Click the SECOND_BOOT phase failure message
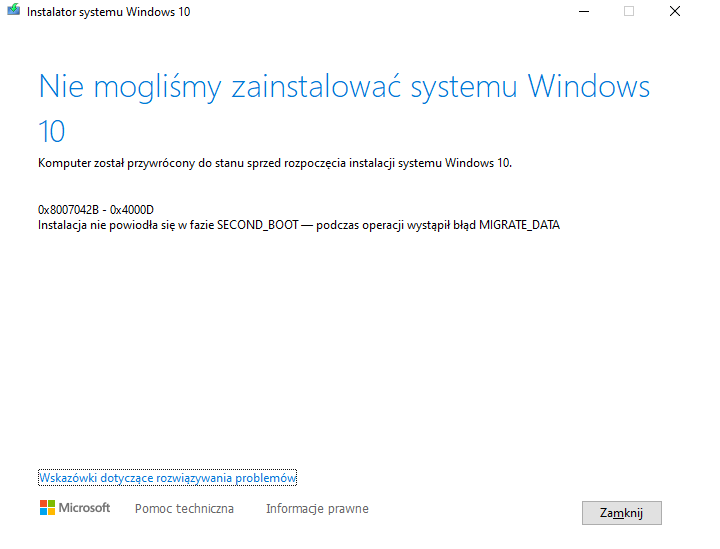 (299, 225)
